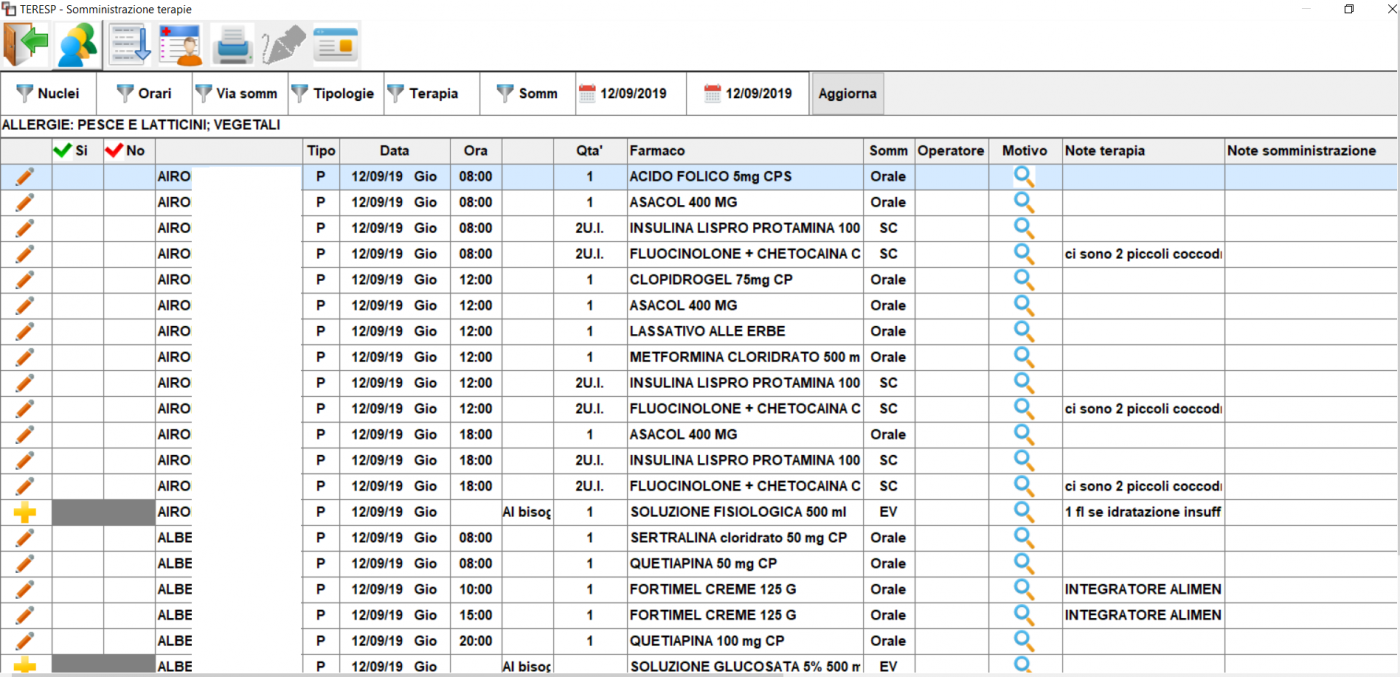The height and width of the screenshot is (677, 1400).
Task: Mark Si for SERTRALINA cloridrato row
Action: click(78, 538)
